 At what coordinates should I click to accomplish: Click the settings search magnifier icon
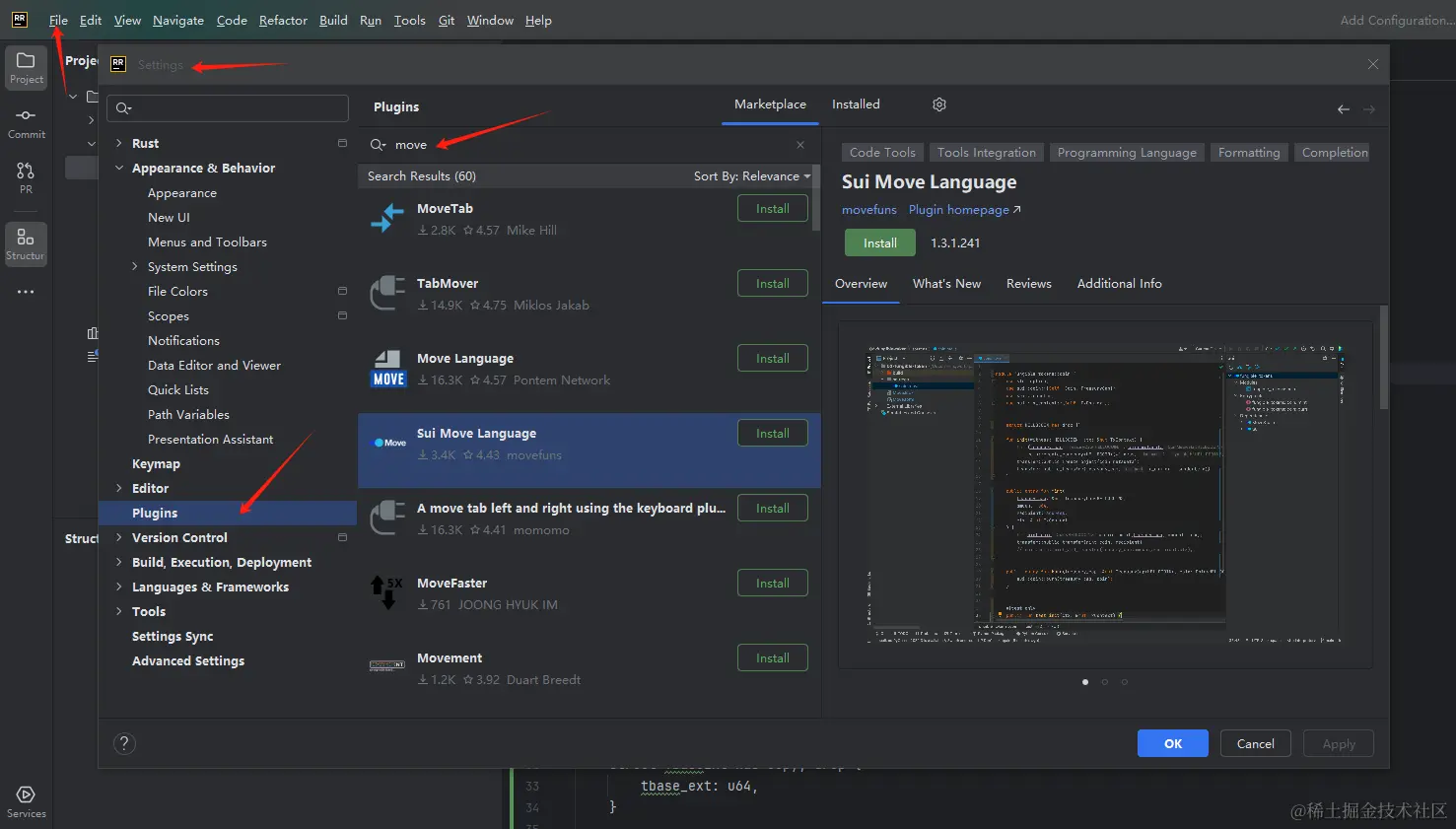click(123, 108)
